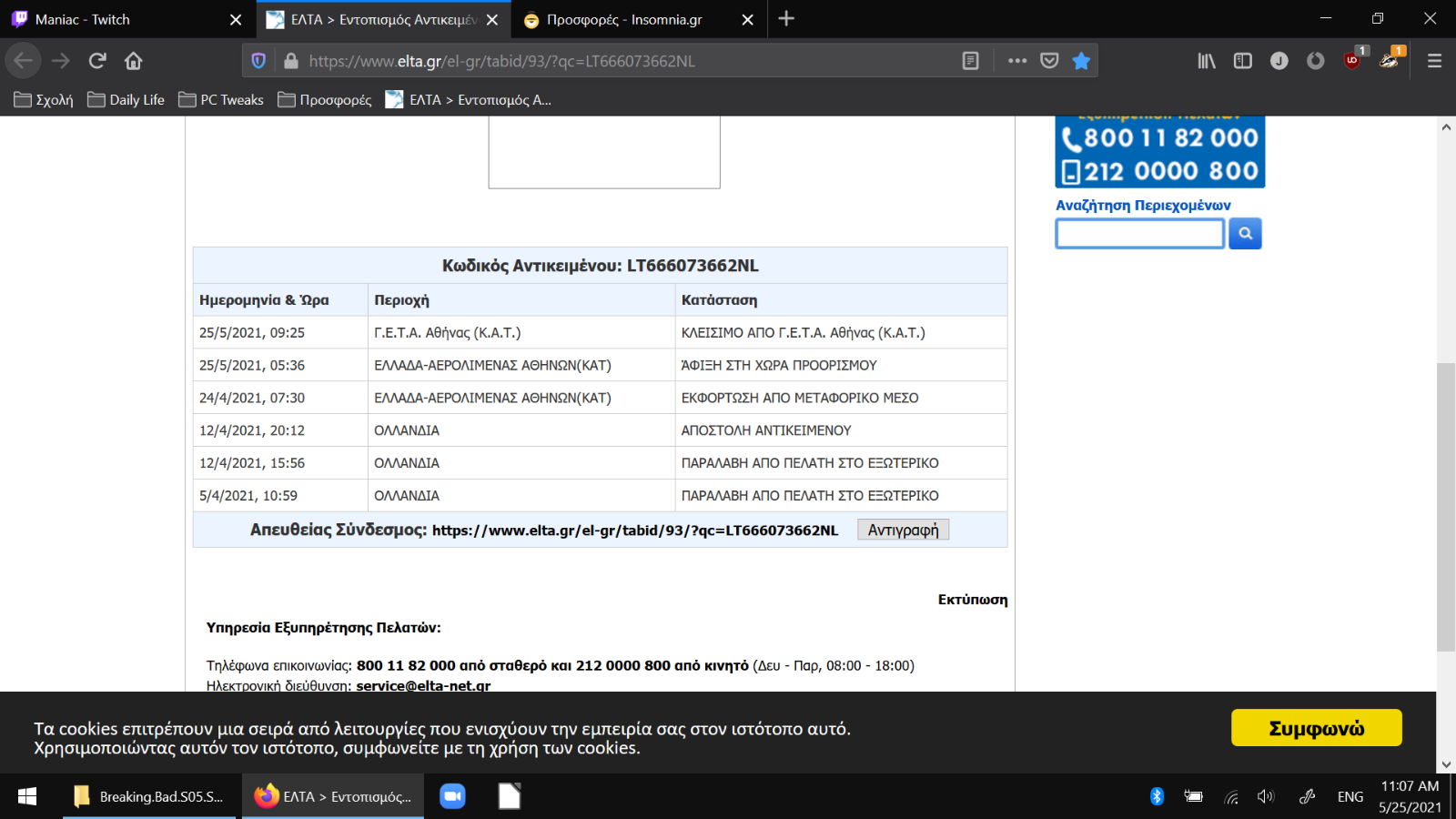Open tracking protection shield icon

coord(258,61)
